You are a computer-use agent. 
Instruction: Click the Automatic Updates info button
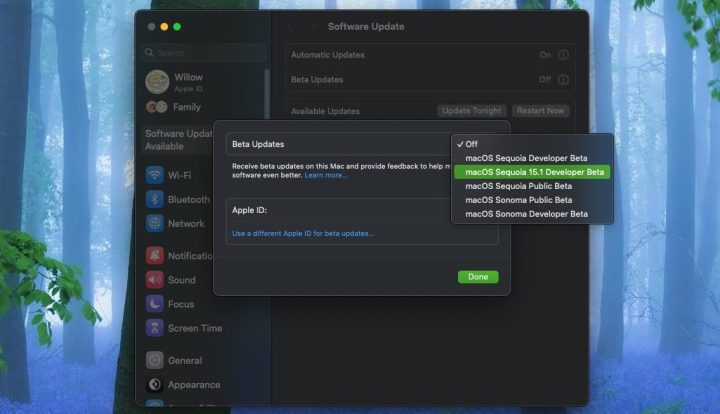pyautogui.click(x=563, y=55)
